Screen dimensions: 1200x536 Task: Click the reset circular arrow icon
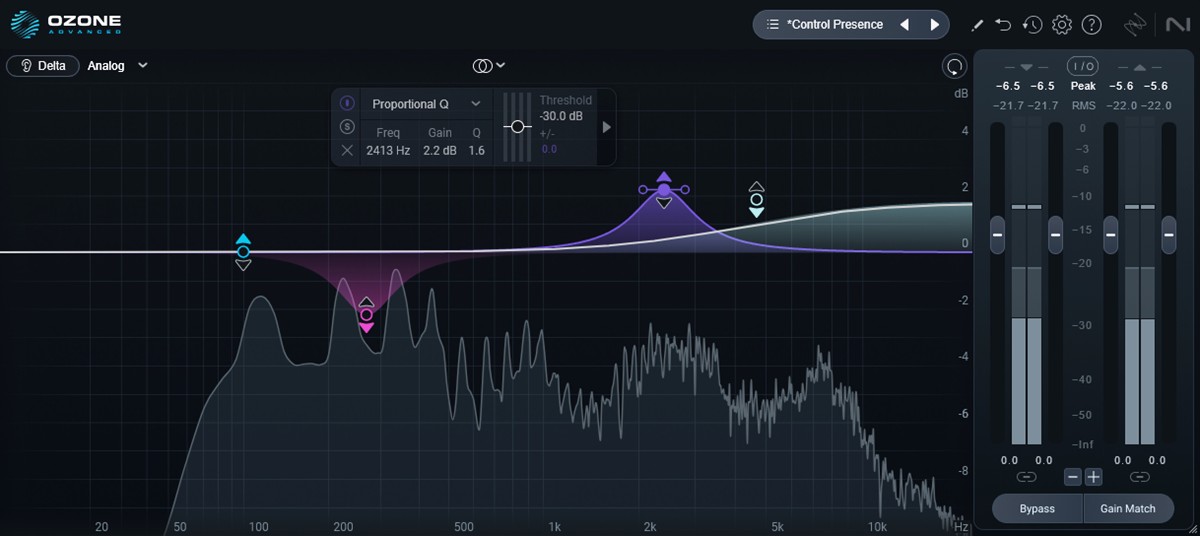click(x=955, y=66)
